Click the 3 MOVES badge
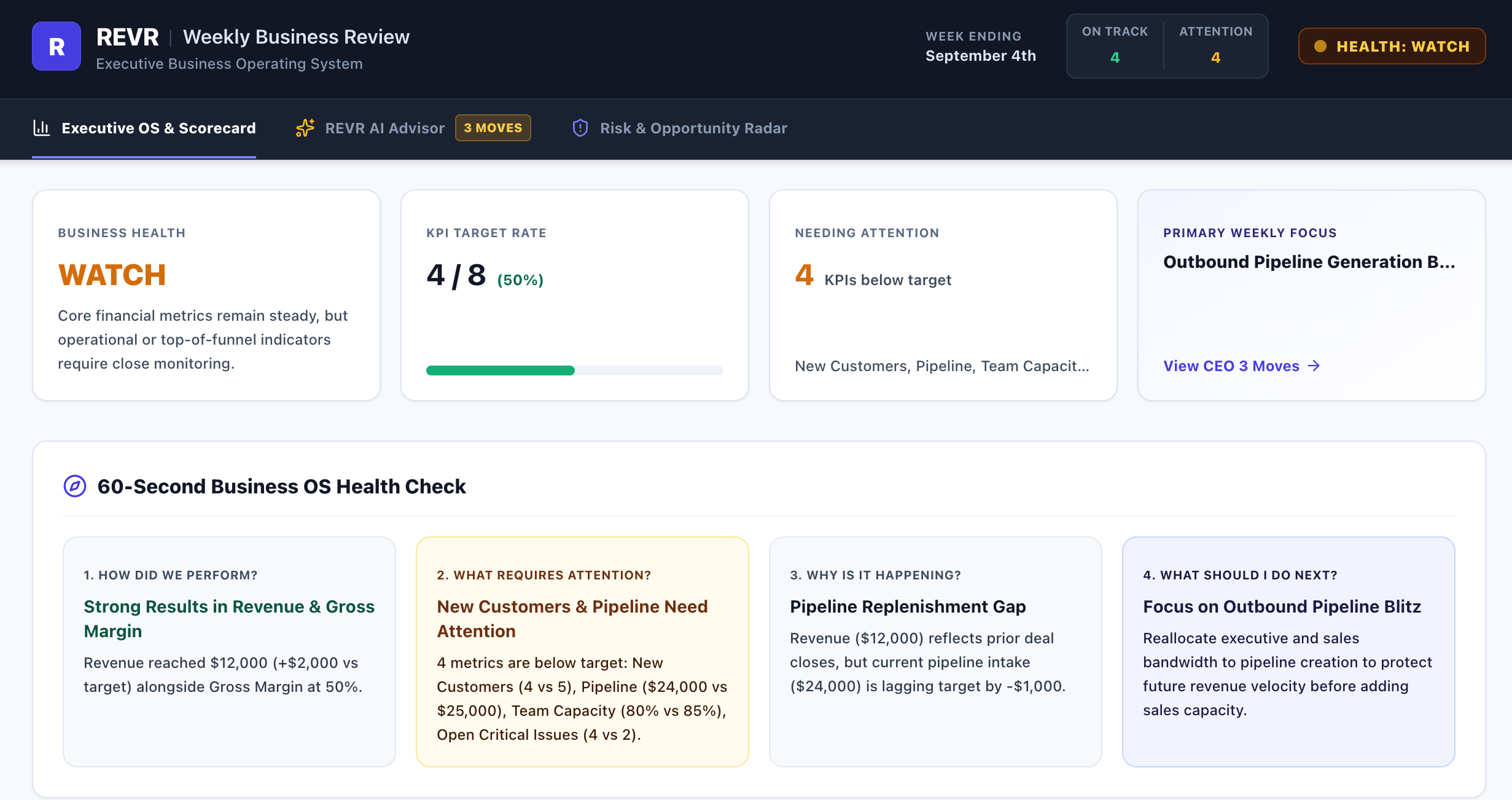 point(493,128)
